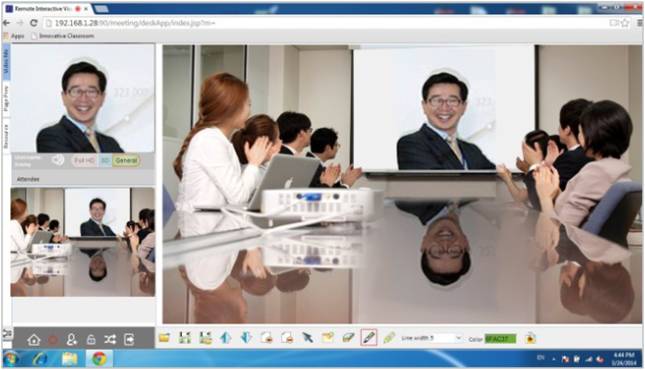The image size is (645, 370).
Task: Select the green highlighter tool
Action: pyautogui.click(x=389, y=338)
